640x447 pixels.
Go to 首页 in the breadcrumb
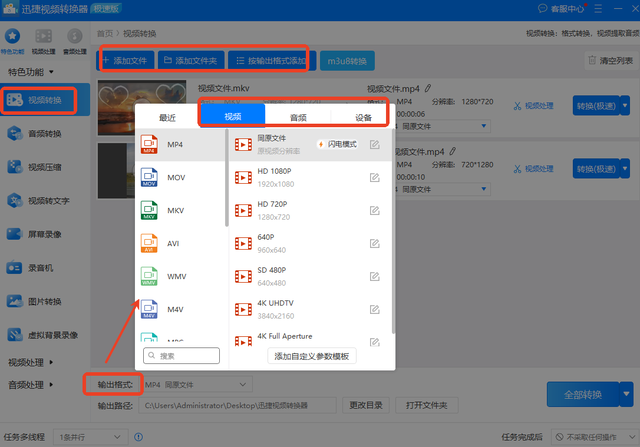click(104, 33)
